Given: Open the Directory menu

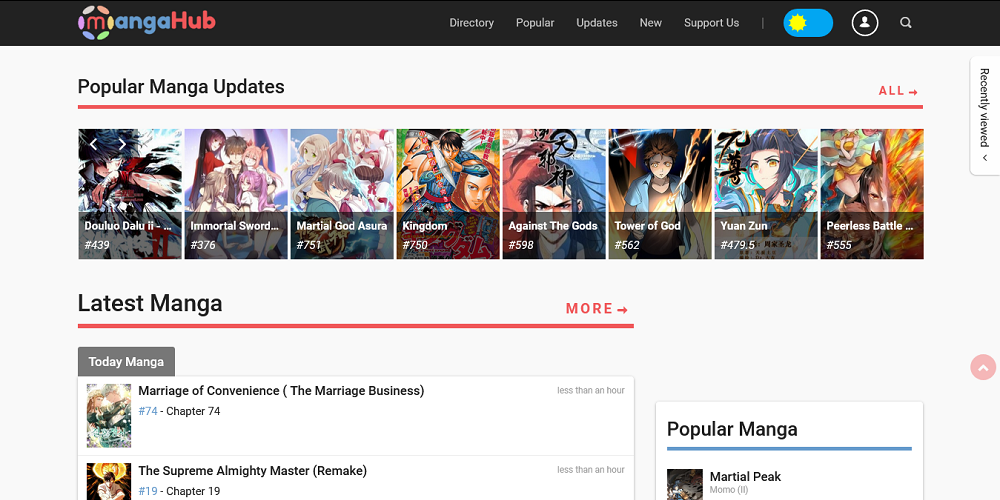Looking at the screenshot, I should pos(471,23).
